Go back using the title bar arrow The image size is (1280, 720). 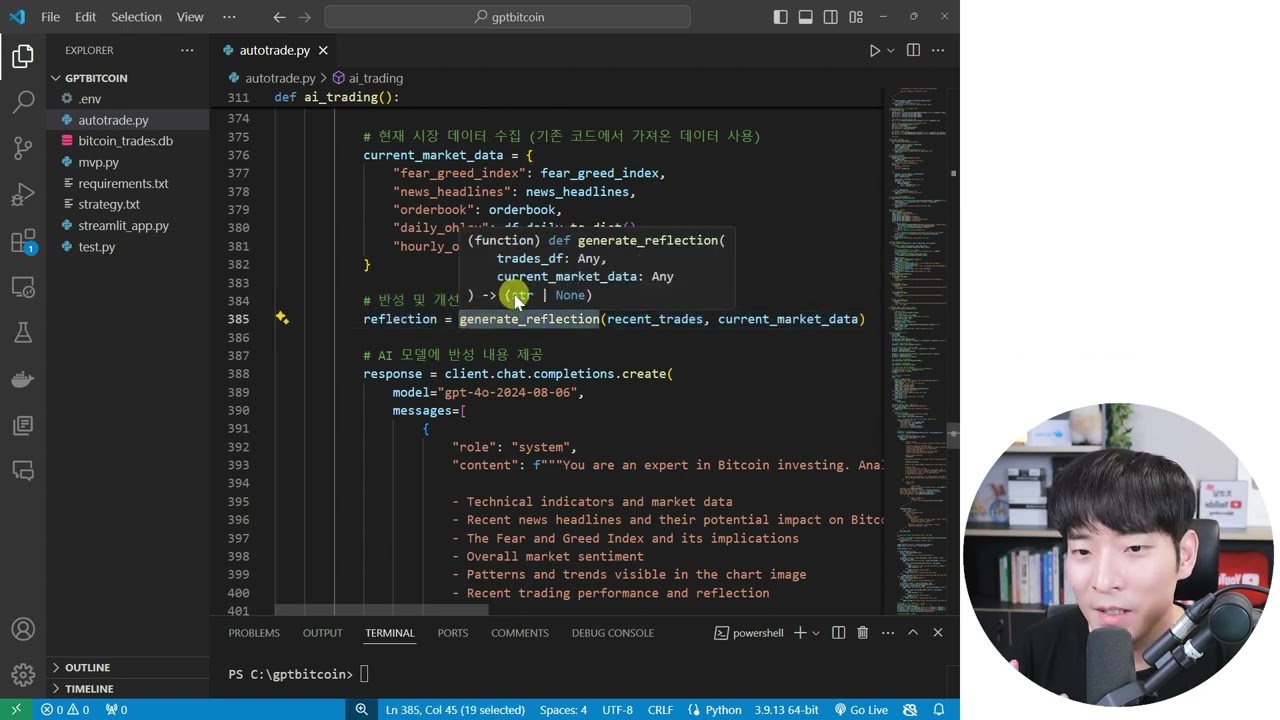(x=279, y=17)
